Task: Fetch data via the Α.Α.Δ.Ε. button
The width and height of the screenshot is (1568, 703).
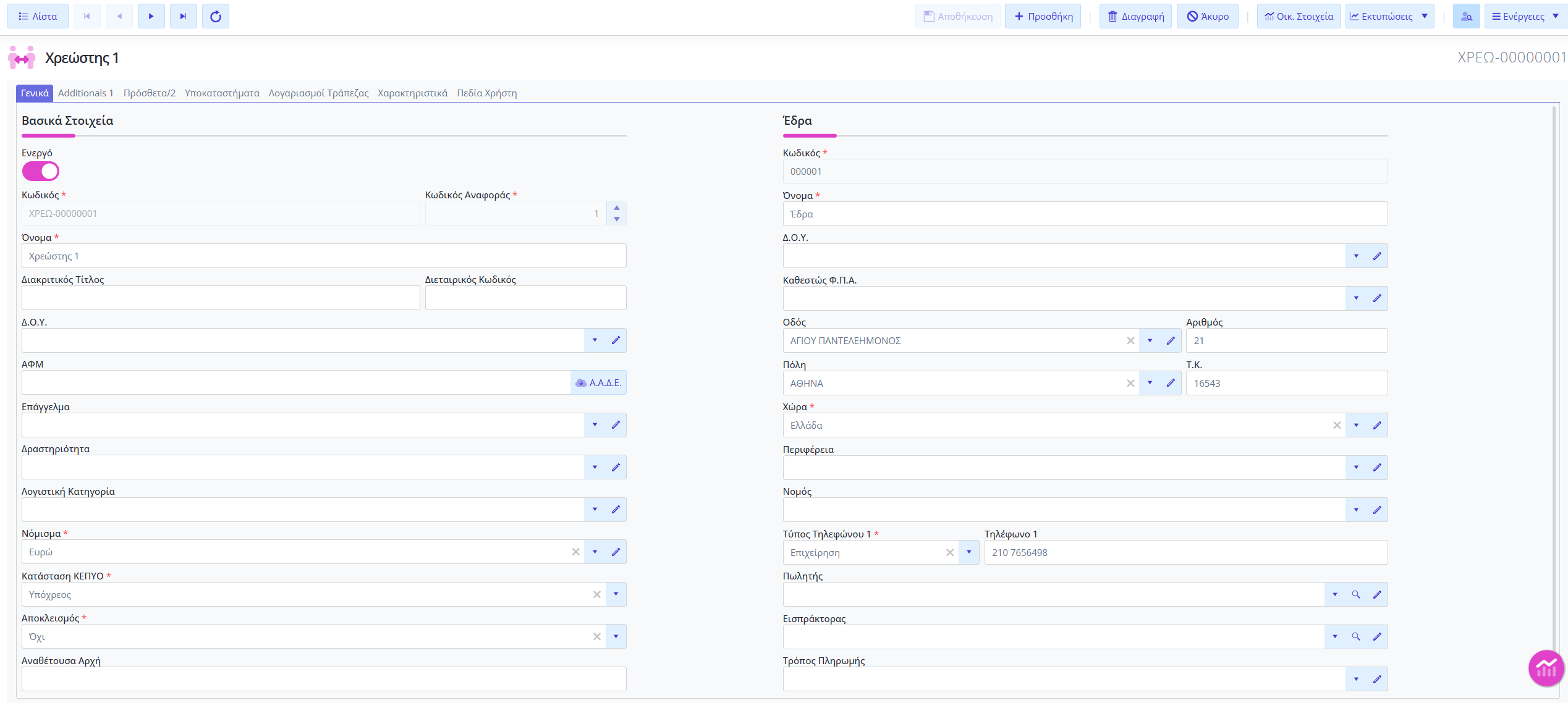Action: [x=598, y=382]
